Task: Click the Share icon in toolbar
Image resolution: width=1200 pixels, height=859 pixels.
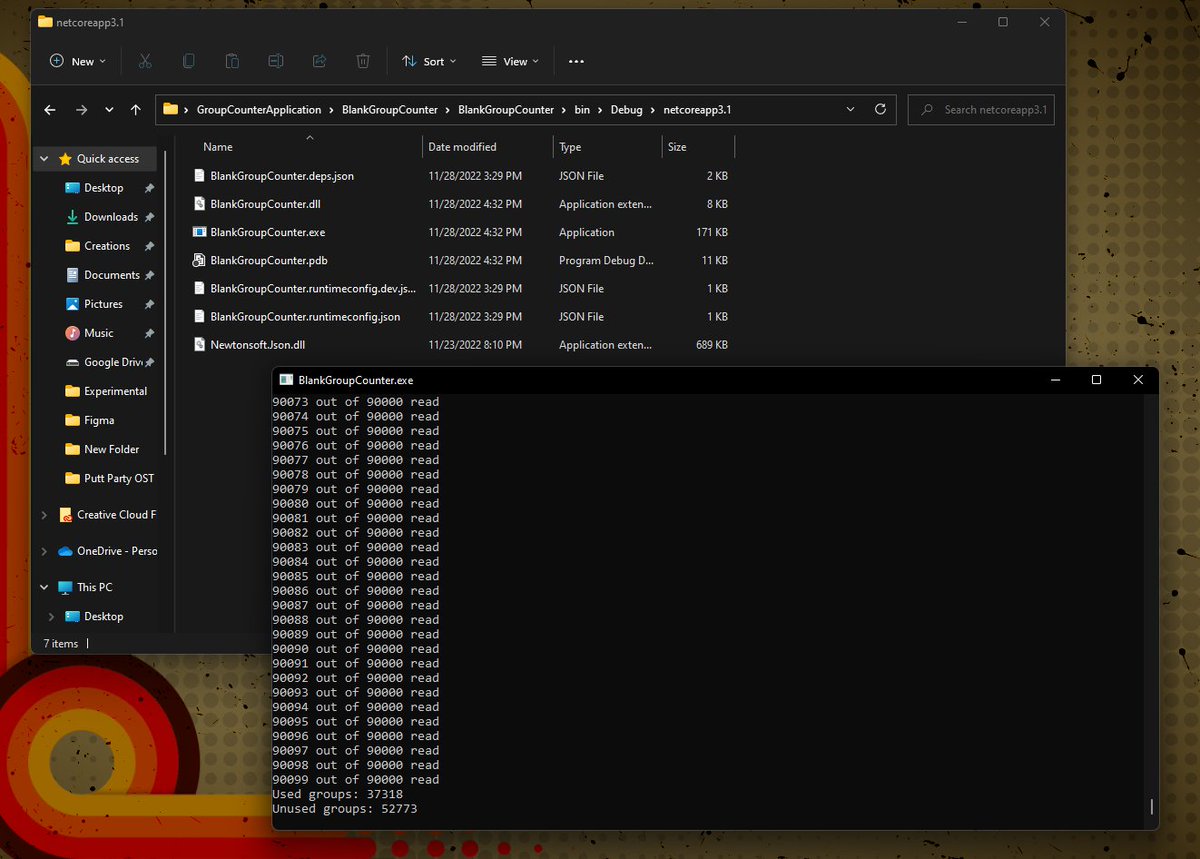Action: point(320,61)
